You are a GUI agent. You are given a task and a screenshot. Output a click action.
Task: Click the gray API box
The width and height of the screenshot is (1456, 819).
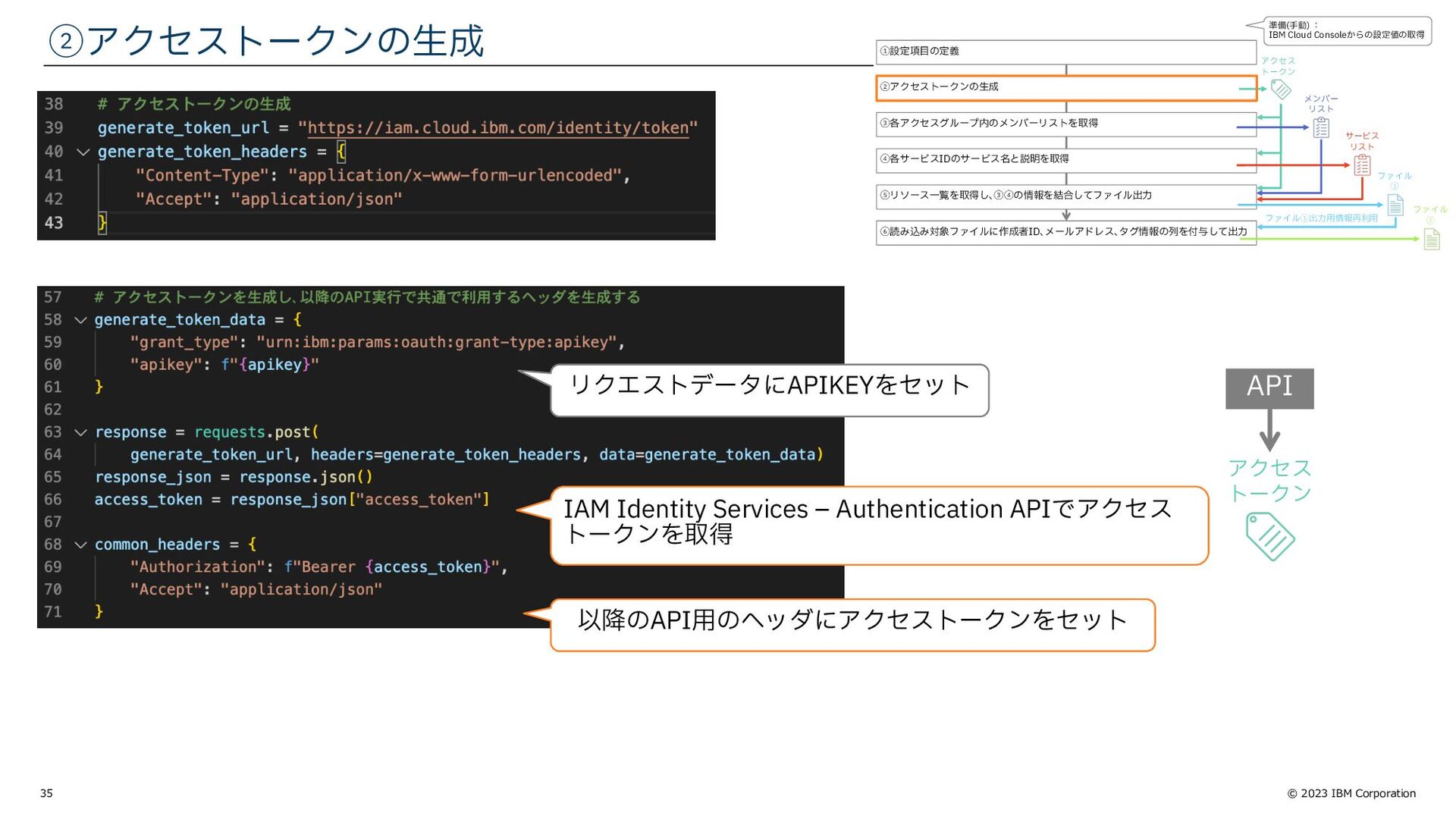[x=1269, y=388]
